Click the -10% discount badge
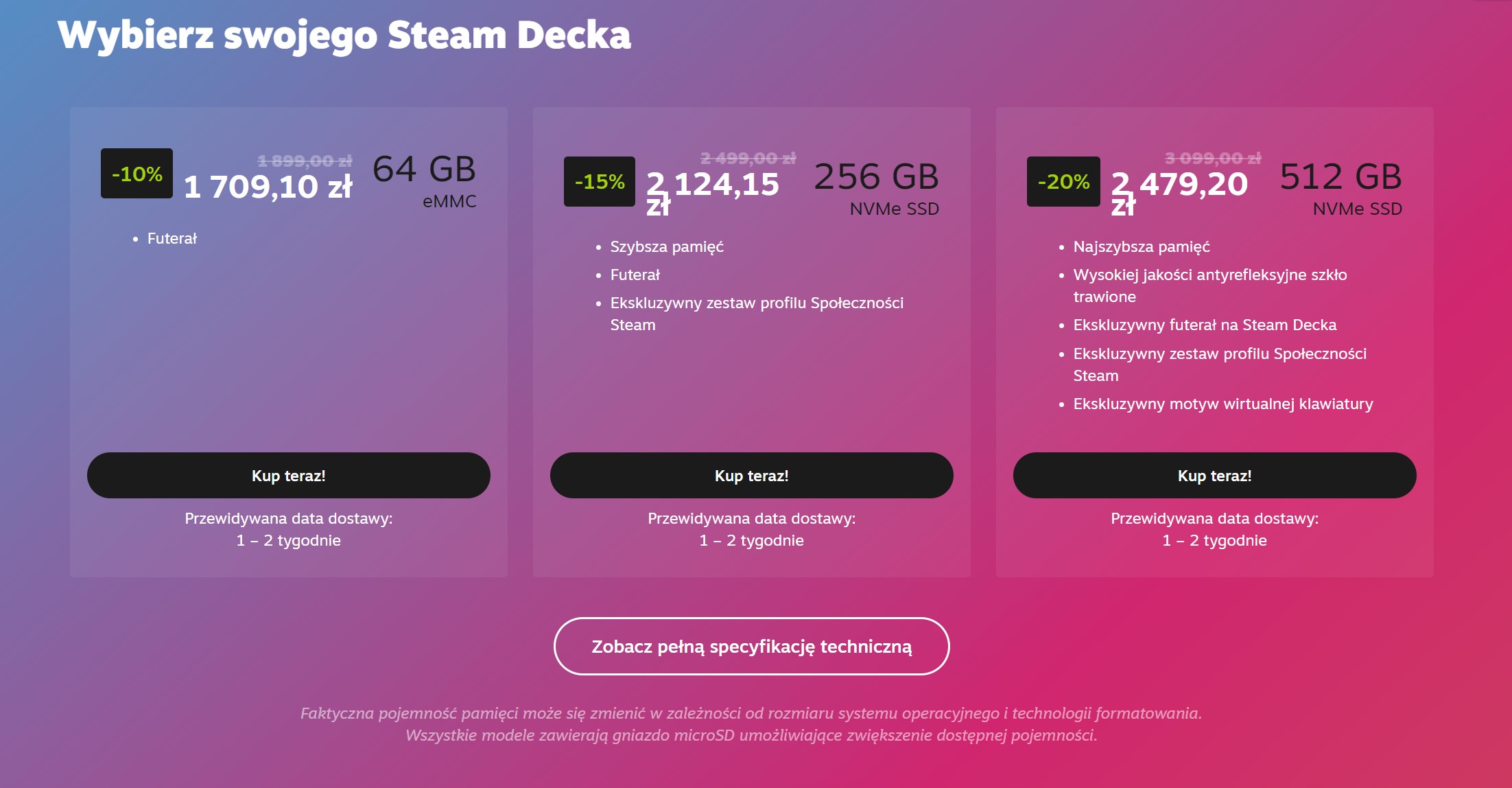The height and width of the screenshot is (788, 1512). (137, 174)
